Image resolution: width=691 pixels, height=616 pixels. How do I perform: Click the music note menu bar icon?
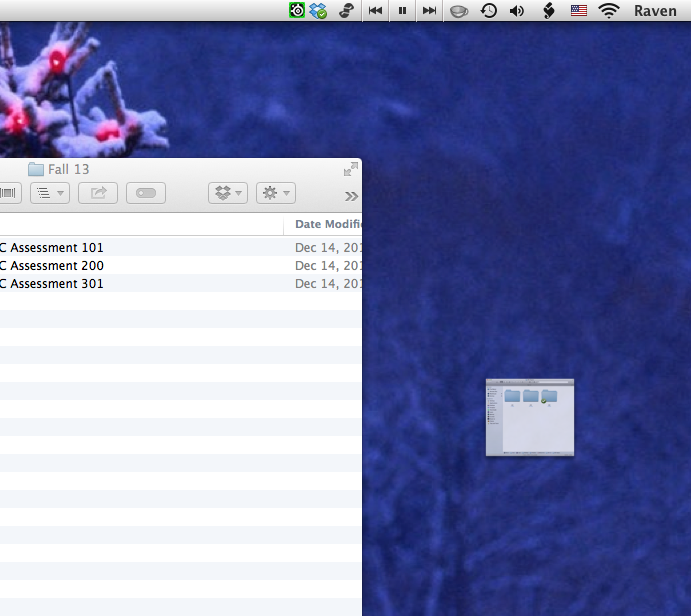pyautogui.click(x=346, y=11)
